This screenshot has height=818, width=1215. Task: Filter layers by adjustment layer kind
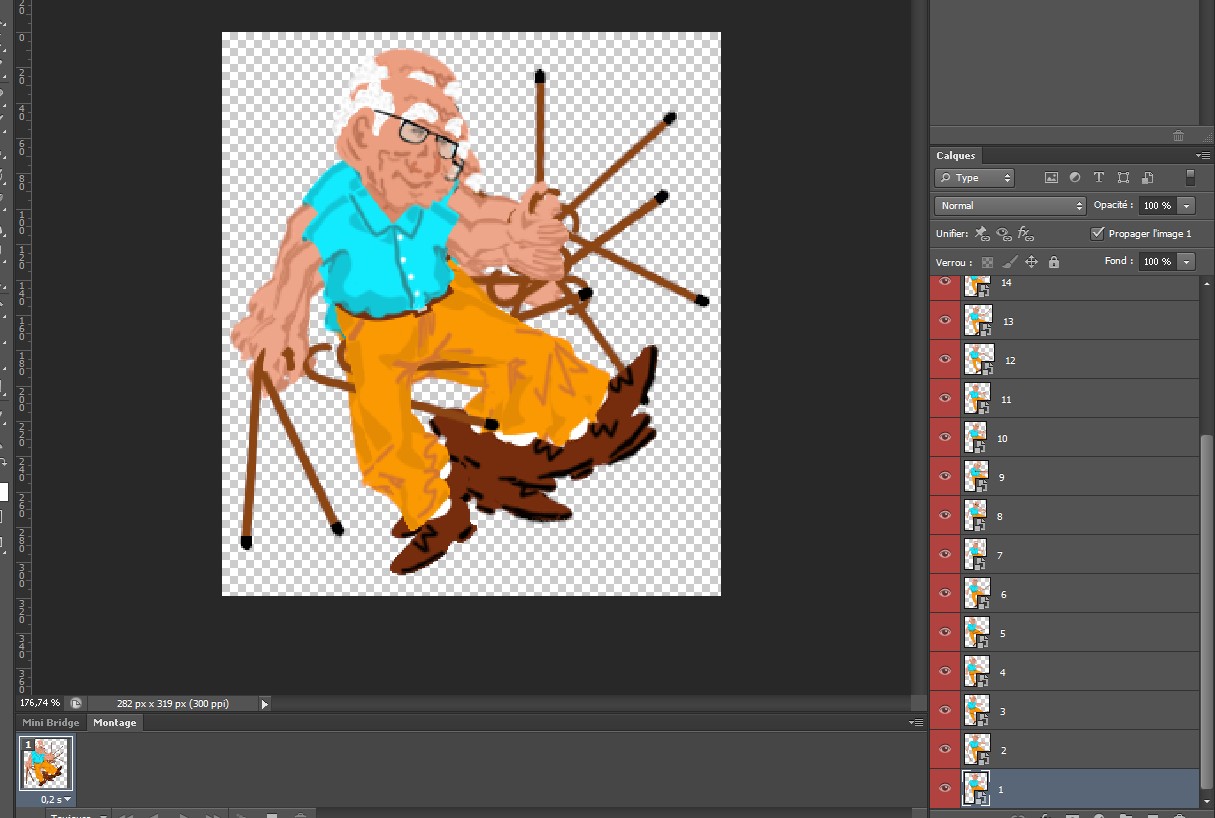1075,178
